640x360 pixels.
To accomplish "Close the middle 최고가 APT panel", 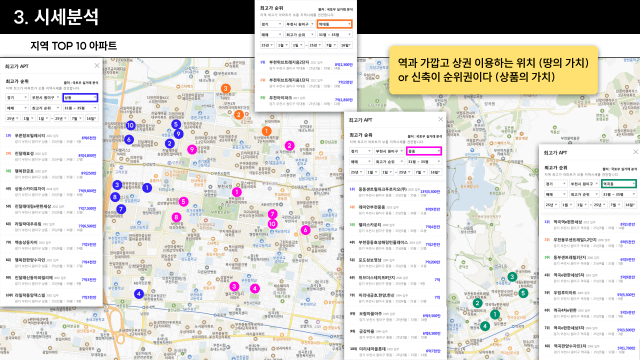I will coord(440,119).
